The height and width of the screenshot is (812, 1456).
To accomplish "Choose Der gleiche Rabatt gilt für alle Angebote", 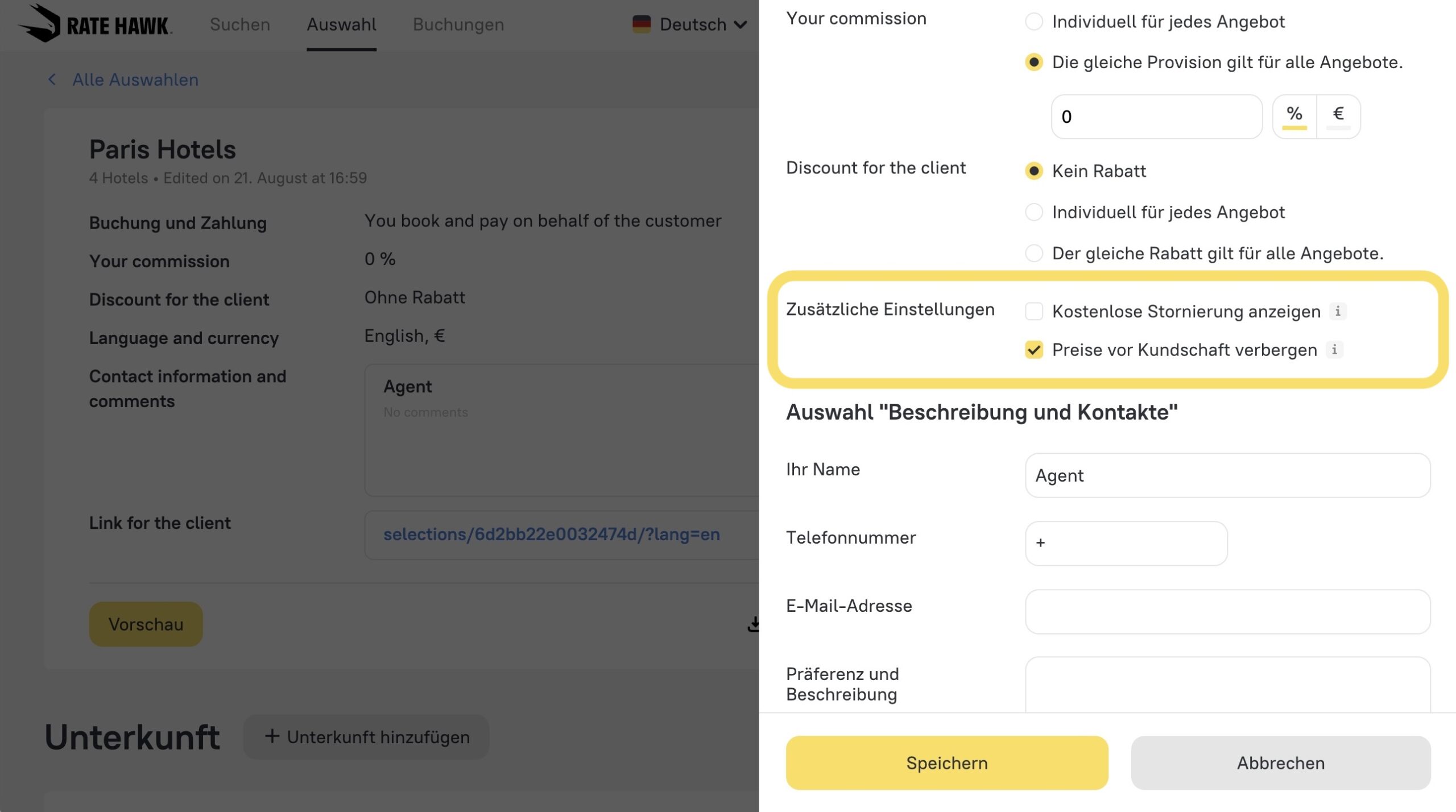I will click(x=1033, y=253).
